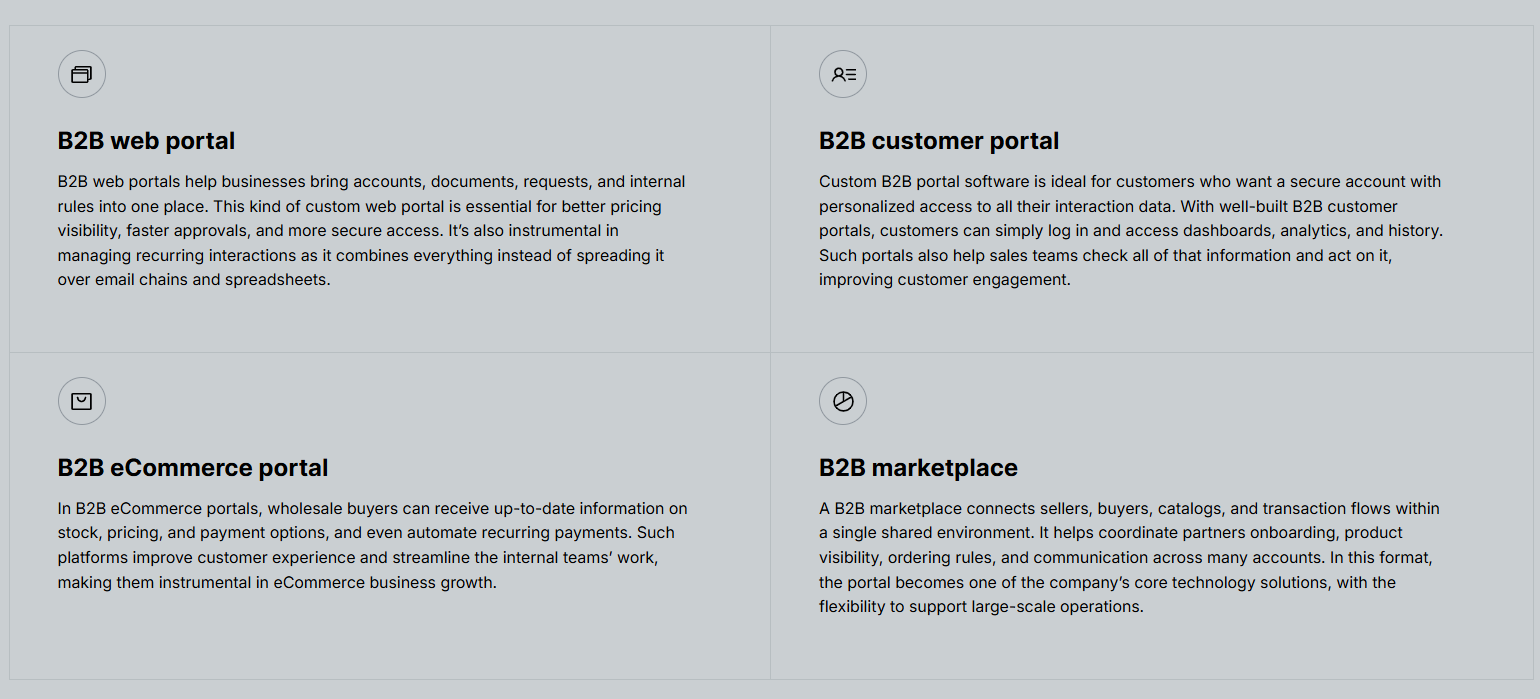Click the word 'spreadsheets' in web portal text
The width and height of the screenshot is (1540, 699).
click(x=277, y=280)
